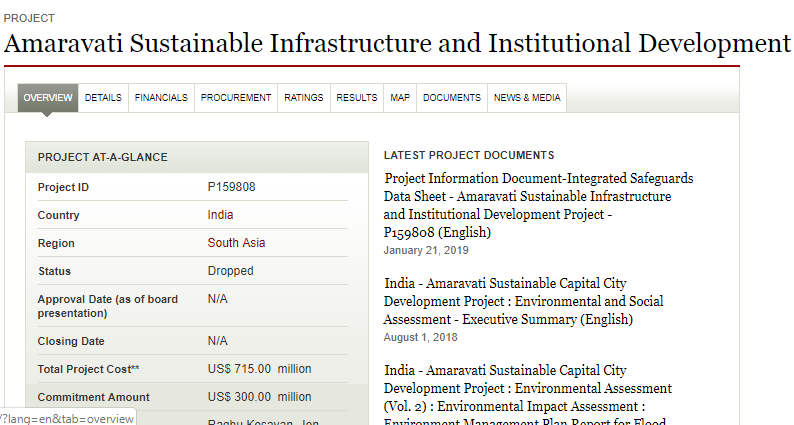The height and width of the screenshot is (425, 794).
Task: Switch to the Details tab
Action: [103, 98]
